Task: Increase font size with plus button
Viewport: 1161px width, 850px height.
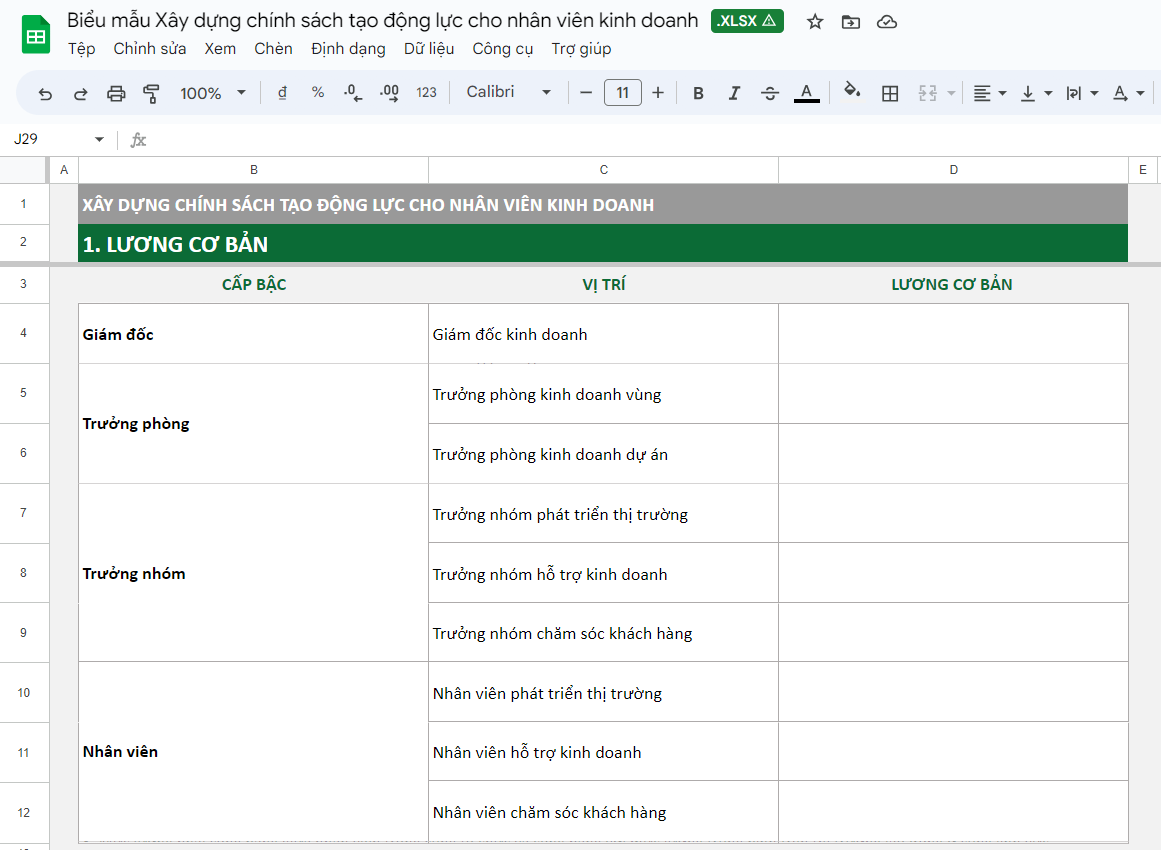Action: 658,93
